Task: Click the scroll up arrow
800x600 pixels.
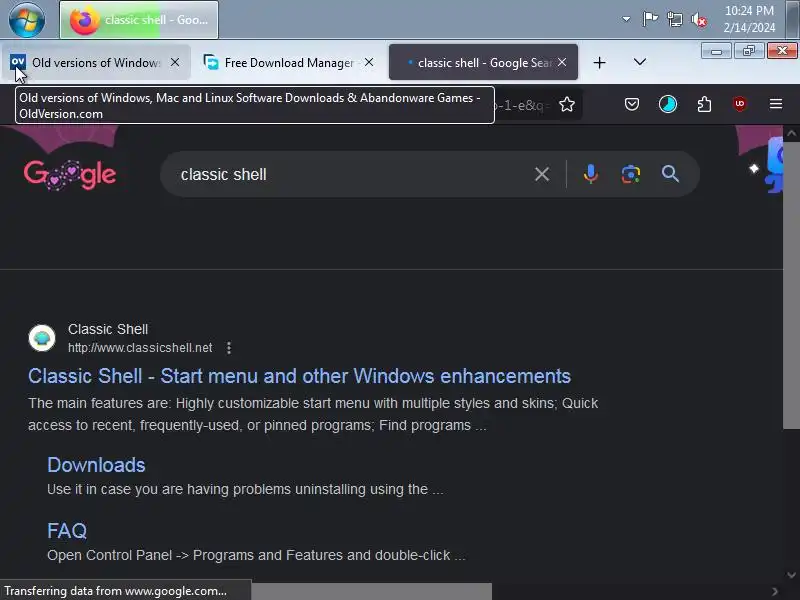Action: pyautogui.click(x=791, y=134)
